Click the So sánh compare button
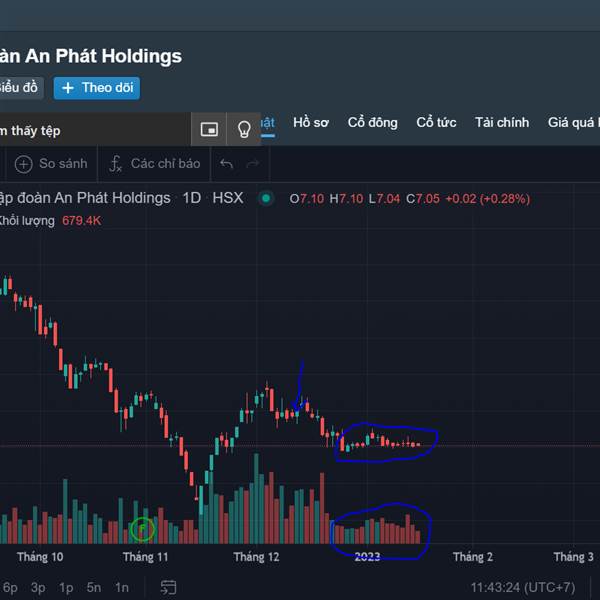The image size is (600, 600). [51, 164]
